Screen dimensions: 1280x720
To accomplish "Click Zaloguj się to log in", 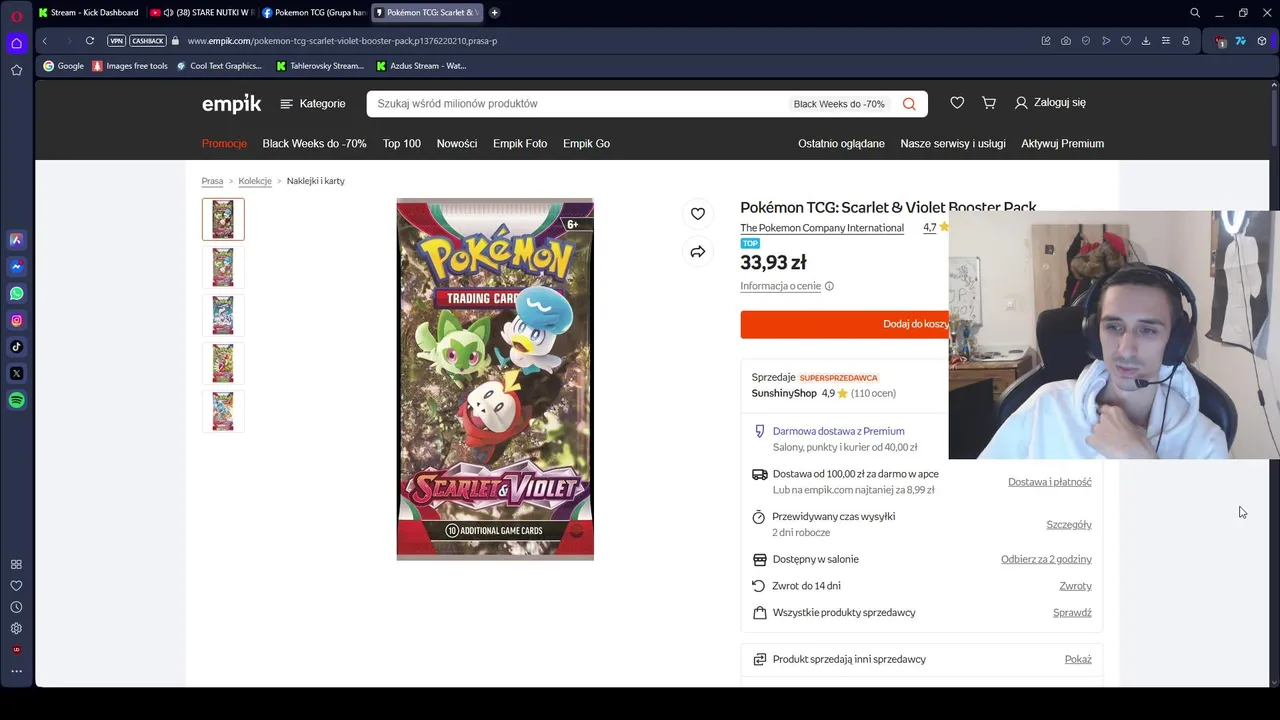I will pyautogui.click(x=1050, y=103).
